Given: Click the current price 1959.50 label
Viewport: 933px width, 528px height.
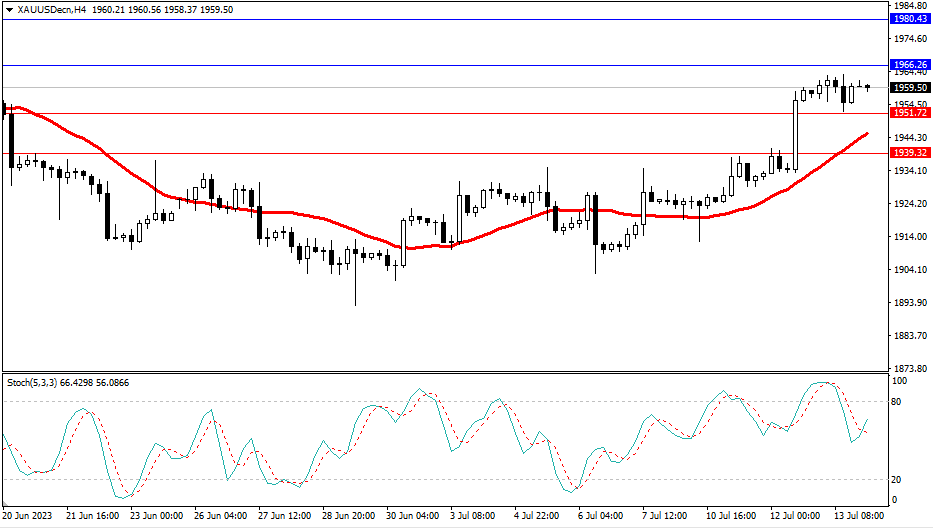Looking at the screenshot, I should coord(910,87).
